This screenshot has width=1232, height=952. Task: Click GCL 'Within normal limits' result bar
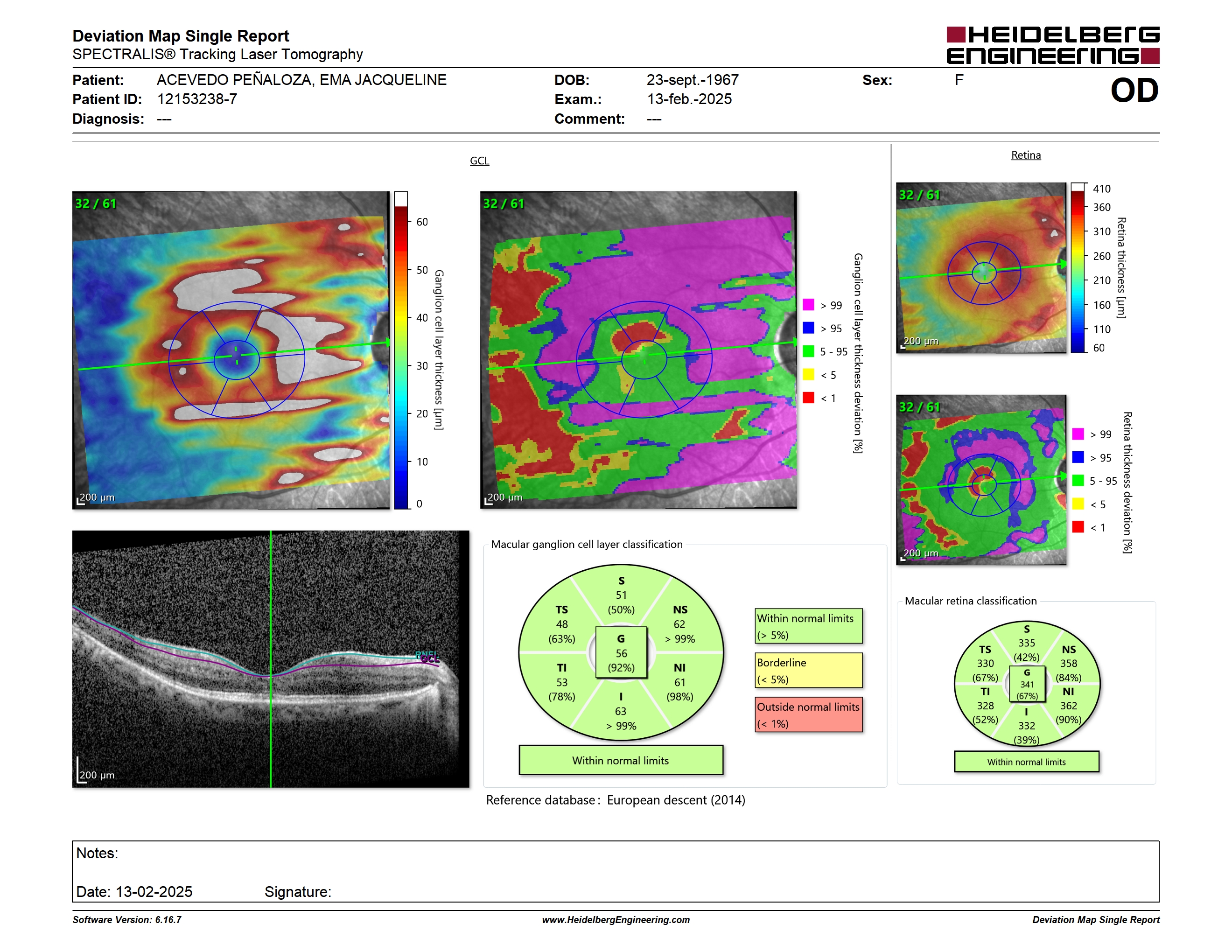coord(621,760)
